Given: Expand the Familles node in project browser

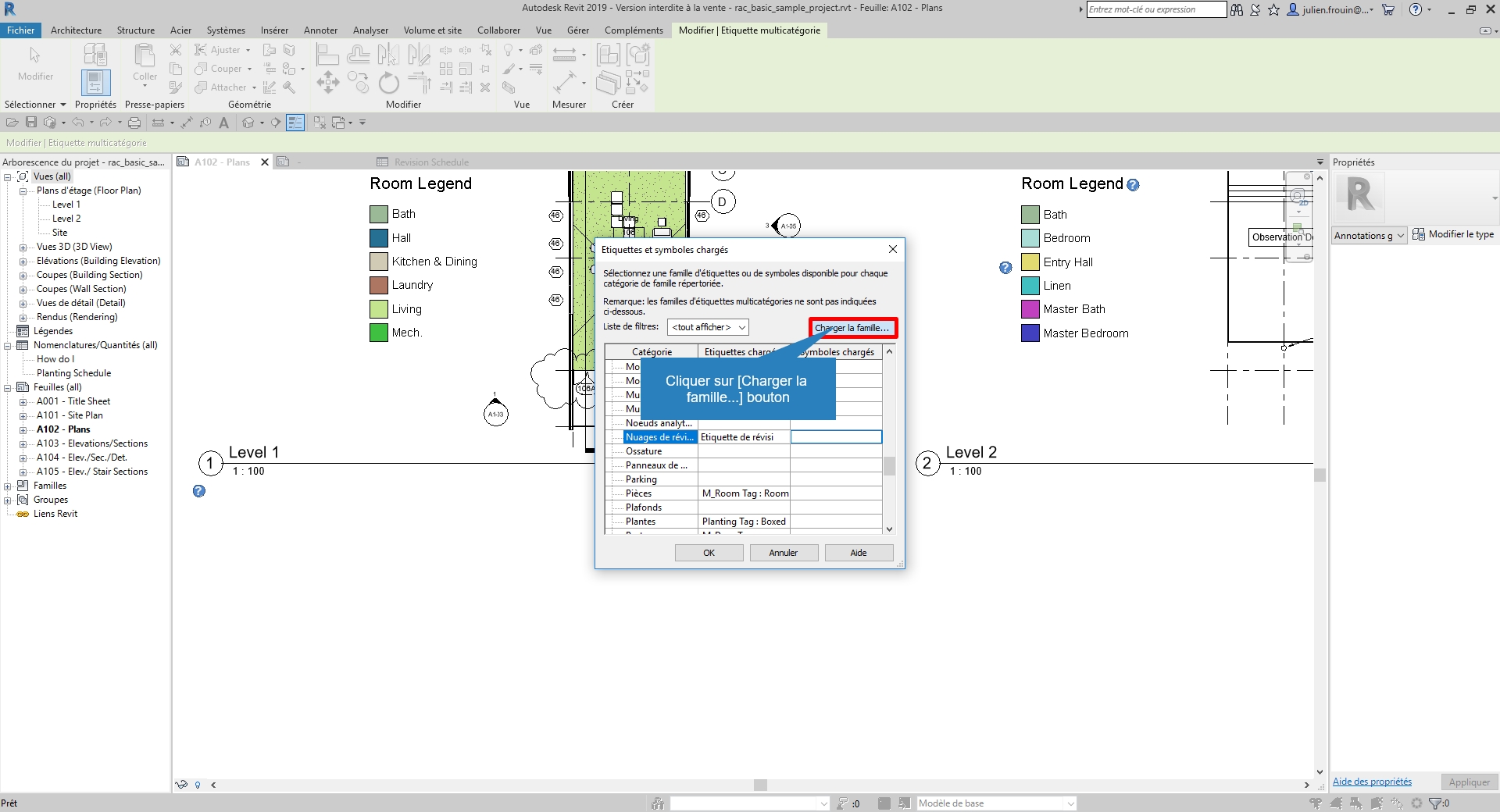Looking at the screenshot, I should tap(8, 486).
